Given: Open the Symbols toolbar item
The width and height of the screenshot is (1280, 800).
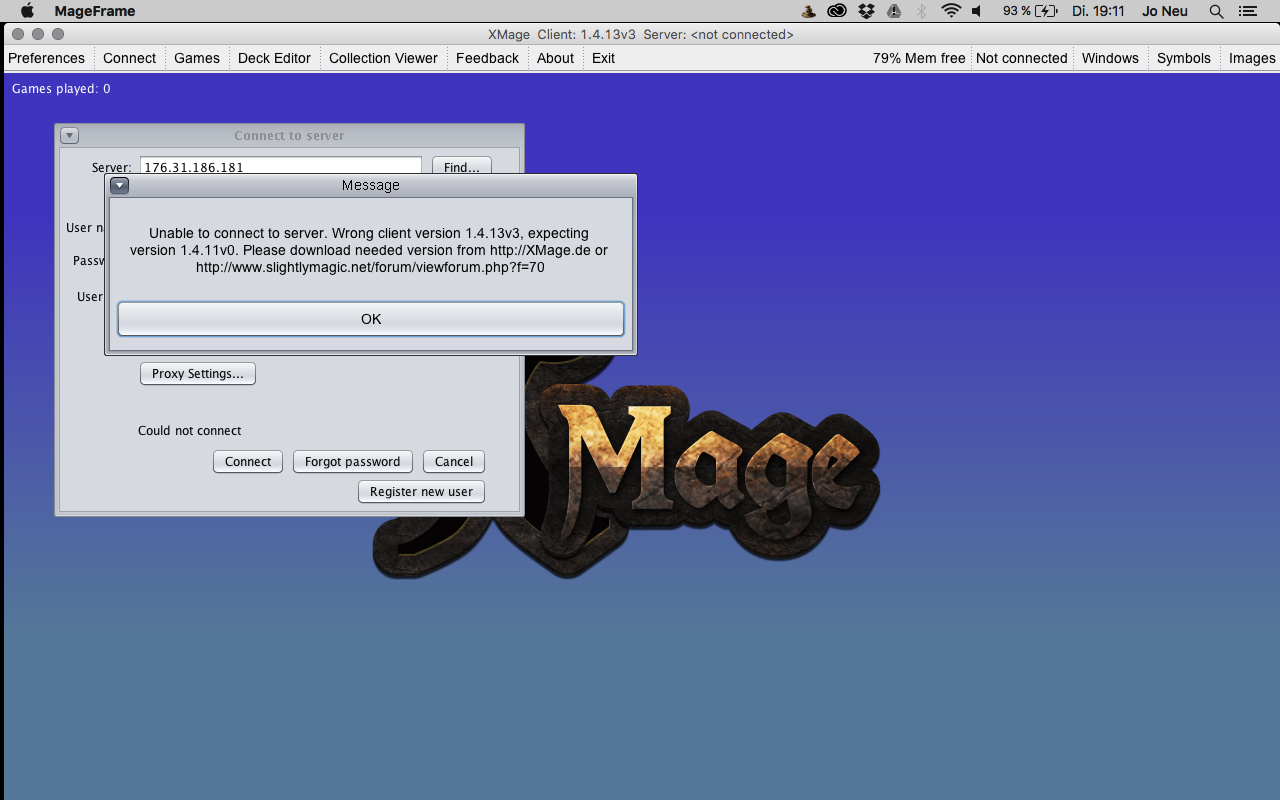Looking at the screenshot, I should [x=1183, y=58].
